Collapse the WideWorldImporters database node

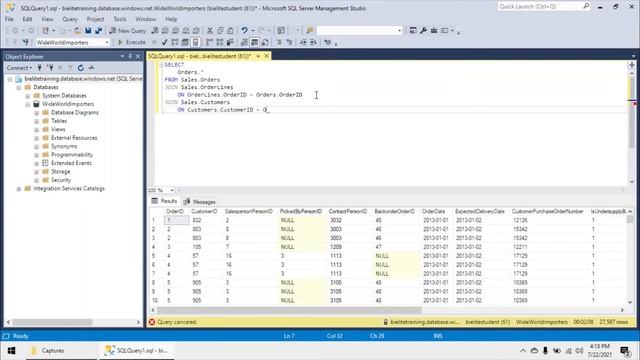click(x=27, y=104)
